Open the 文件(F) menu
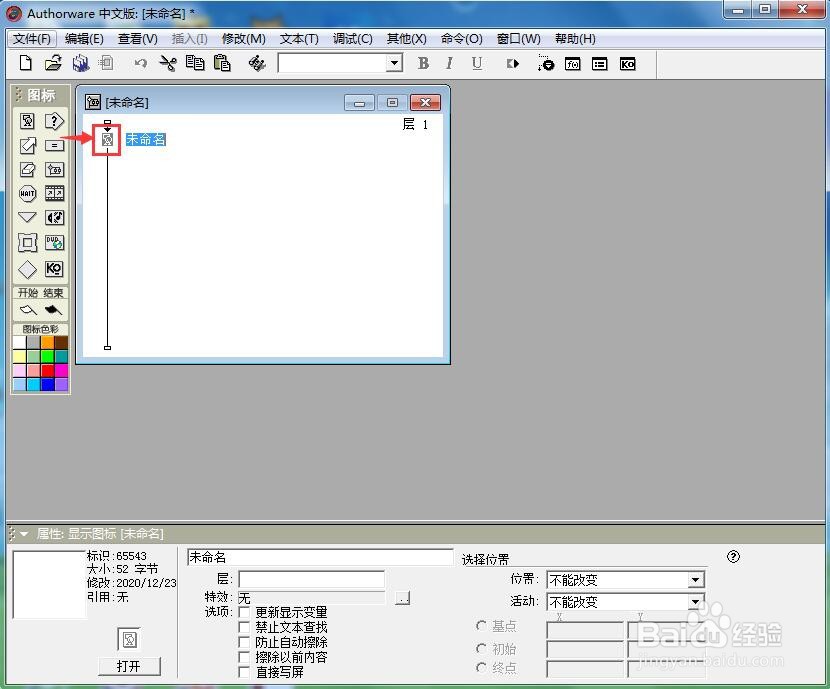 click(x=32, y=39)
